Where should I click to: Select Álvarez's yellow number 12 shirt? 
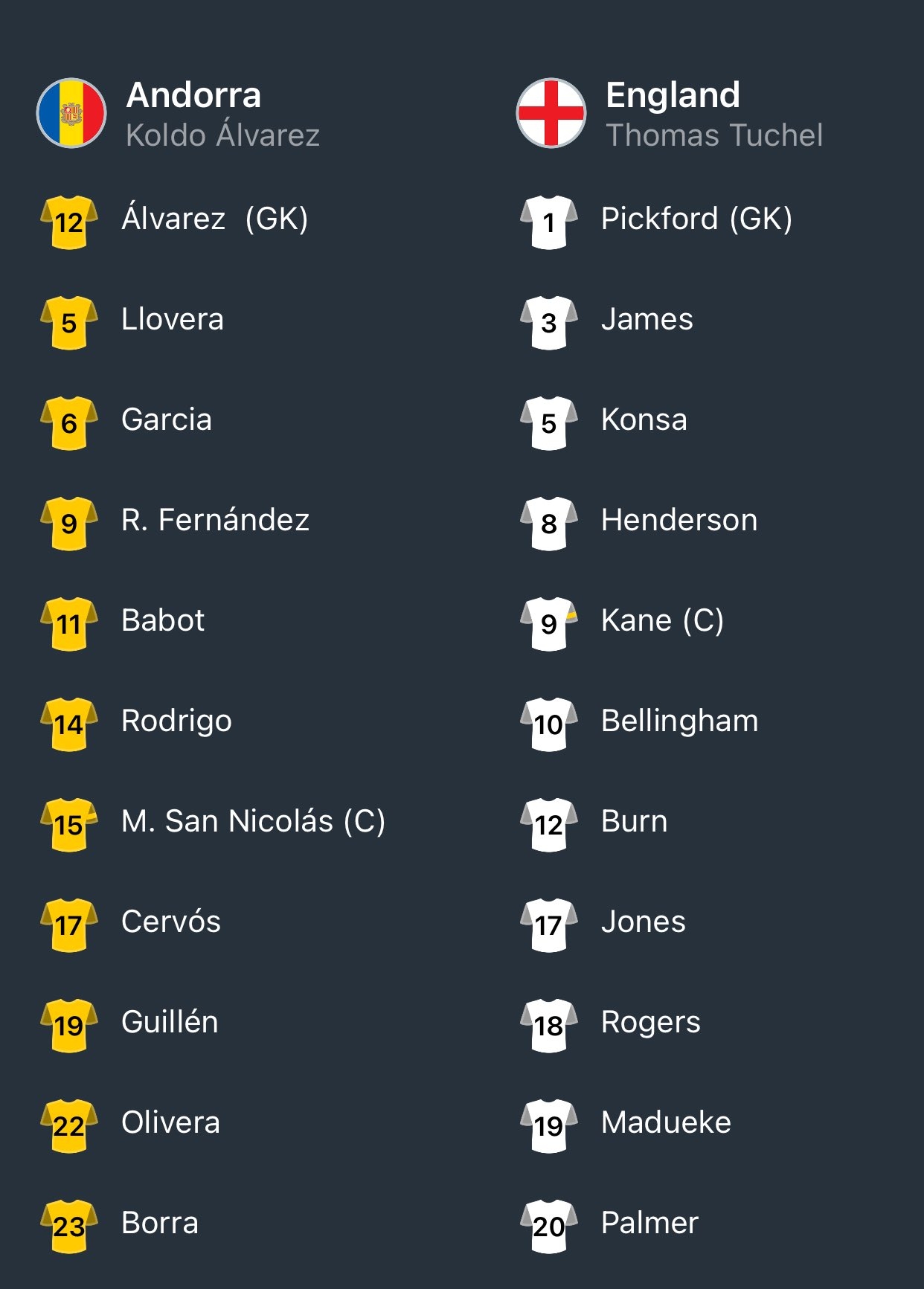[69, 222]
